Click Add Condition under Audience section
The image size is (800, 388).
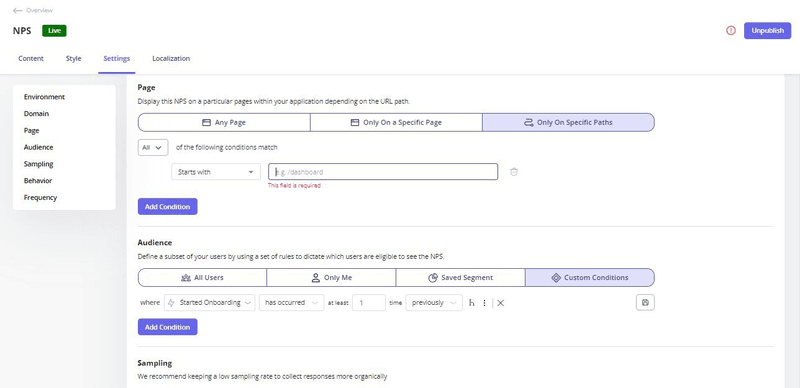click(x=167, y=327)
